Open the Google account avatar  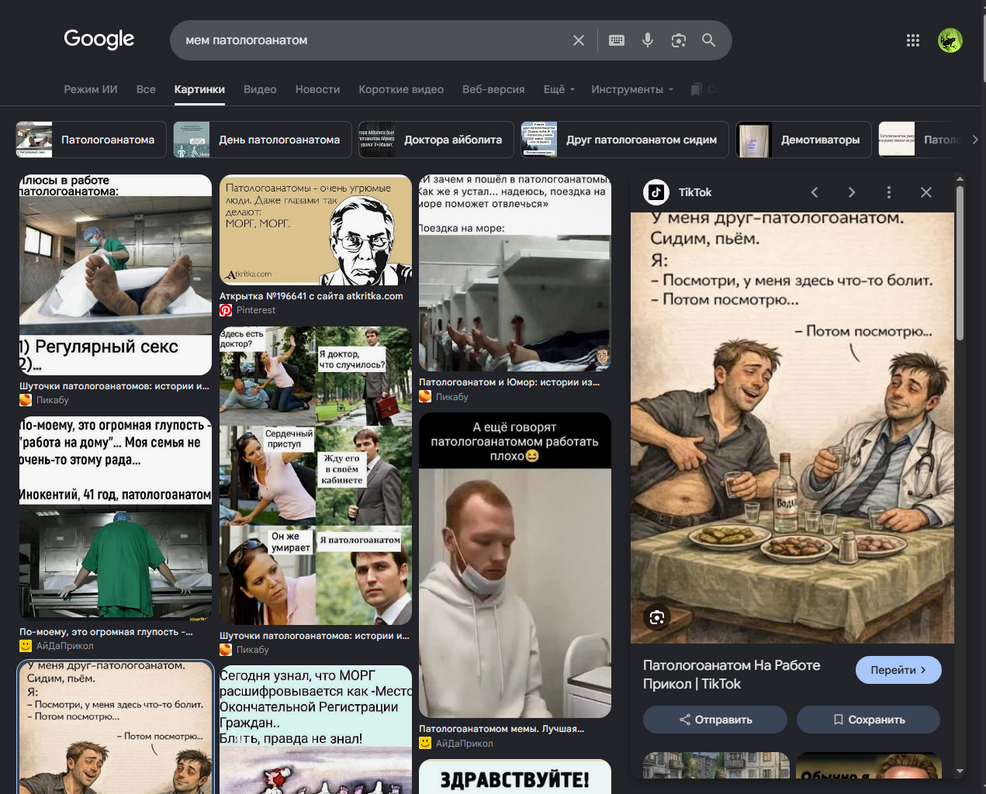tap(950, 40)
